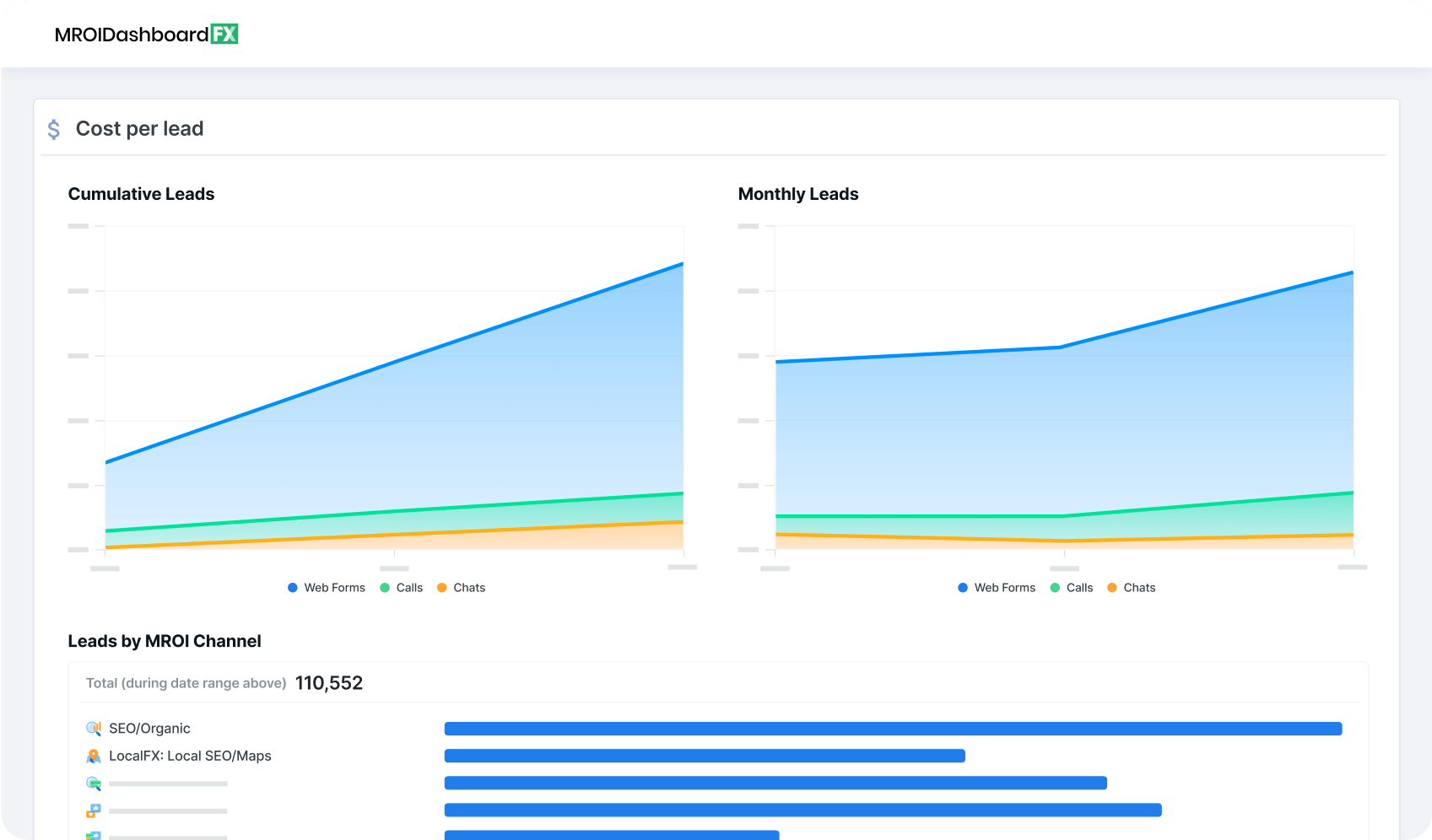Click the dollar sign icon beside Cost per lead
The height and width of the screenshot is (840, 1432).
(53, 129)
